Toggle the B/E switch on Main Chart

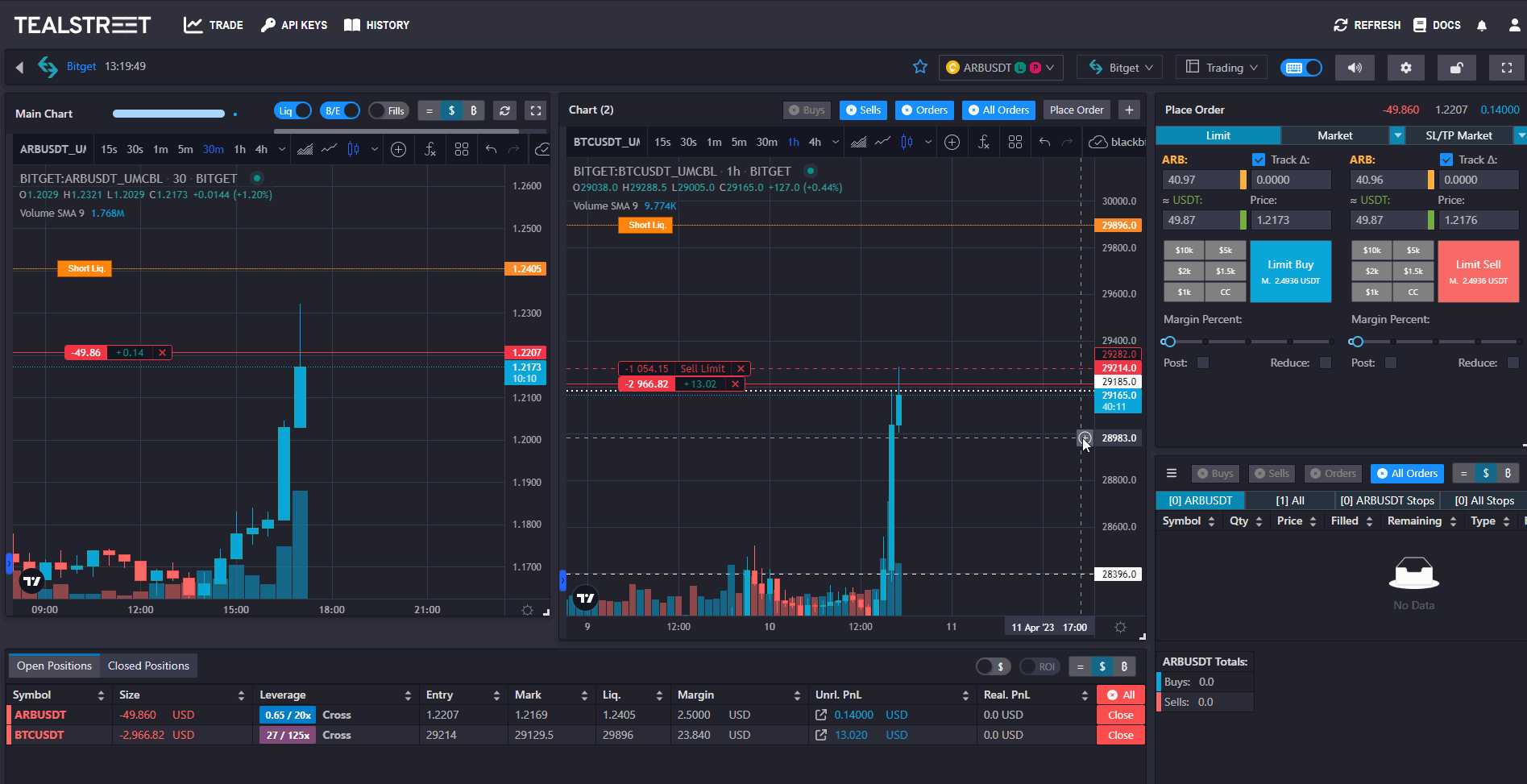340,110
